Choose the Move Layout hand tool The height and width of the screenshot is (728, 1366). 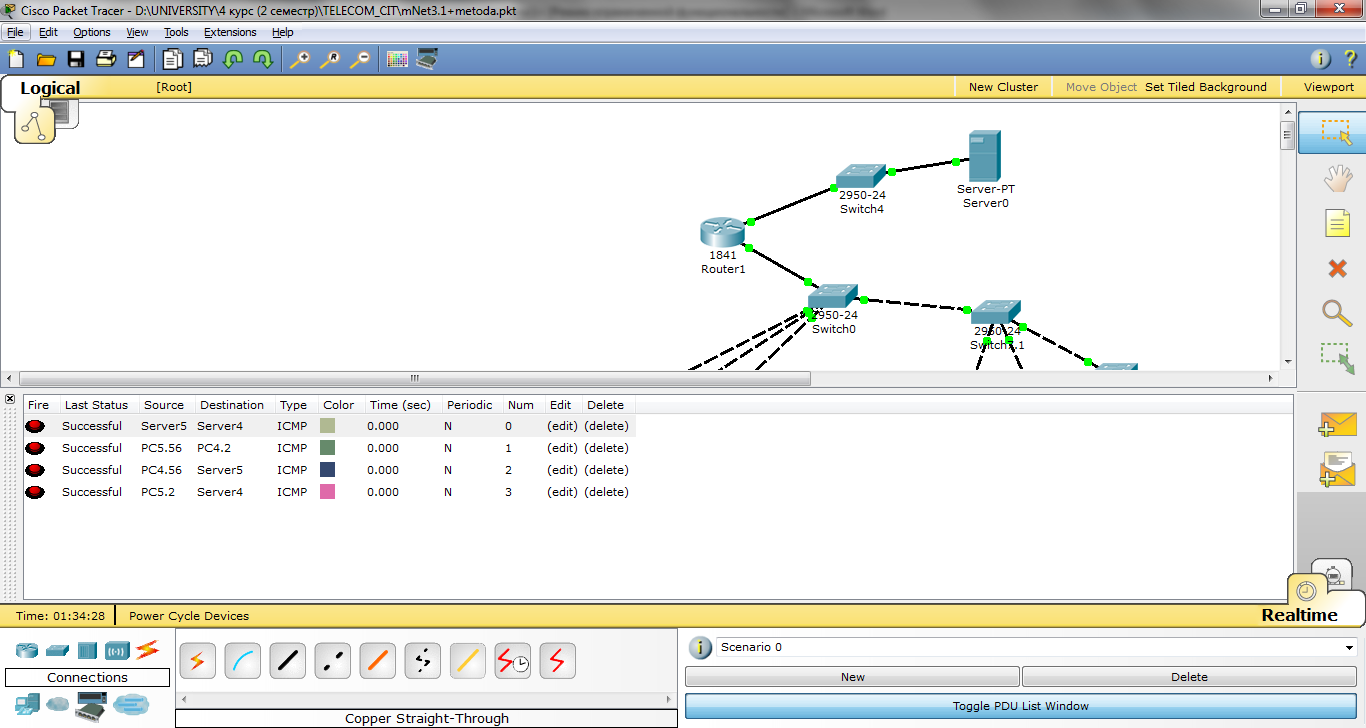pos(1337,178)
